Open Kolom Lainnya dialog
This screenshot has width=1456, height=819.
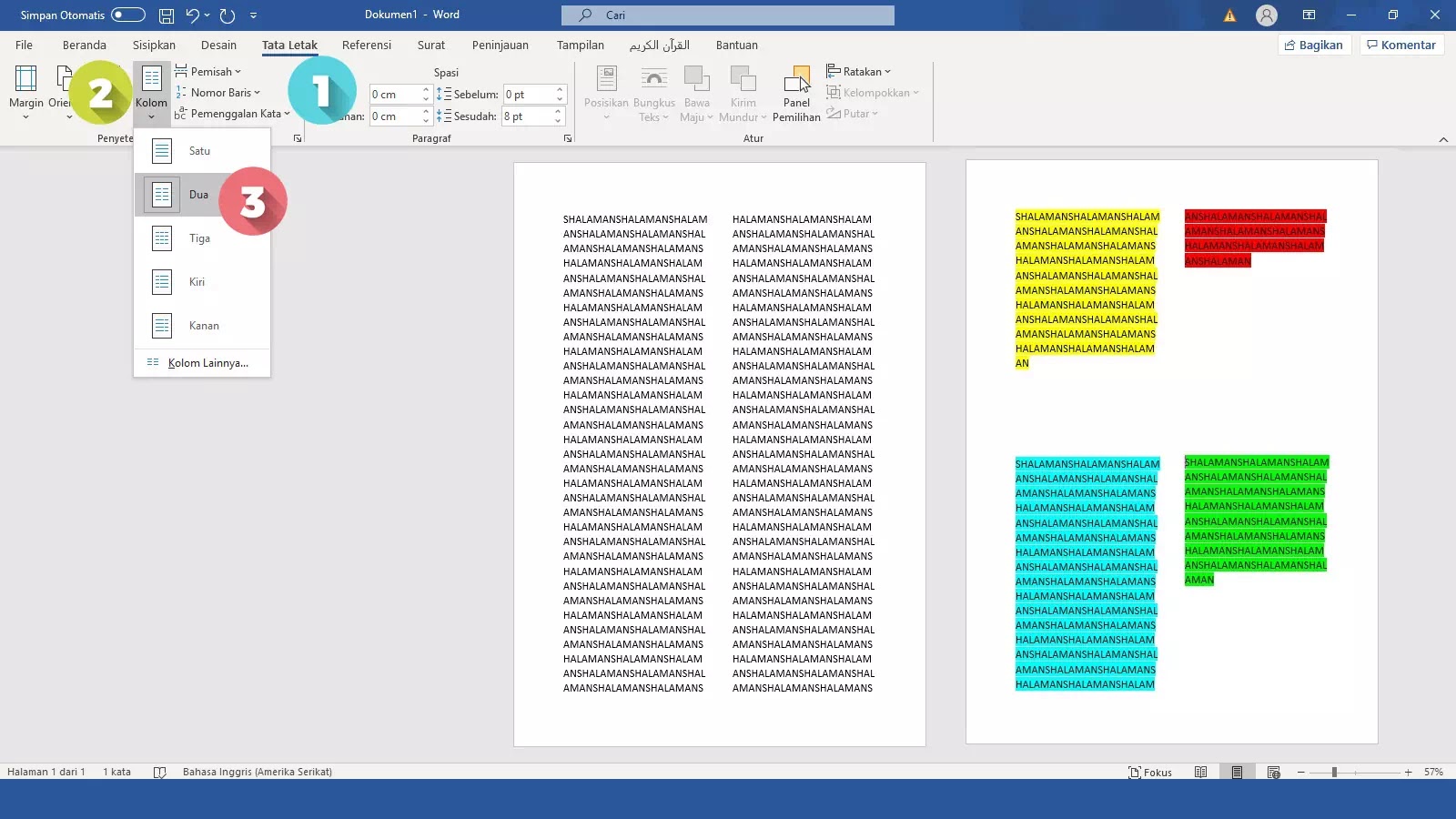(202, 362)
